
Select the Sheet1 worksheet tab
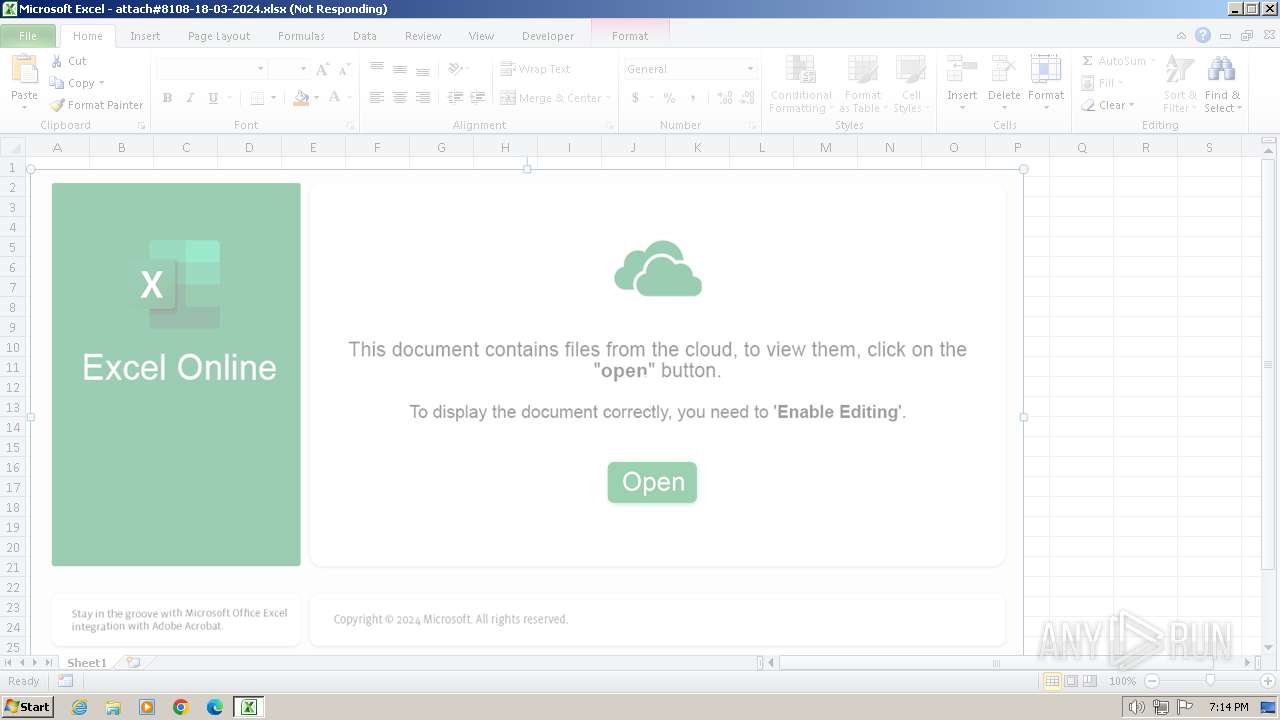coord(87,663)
